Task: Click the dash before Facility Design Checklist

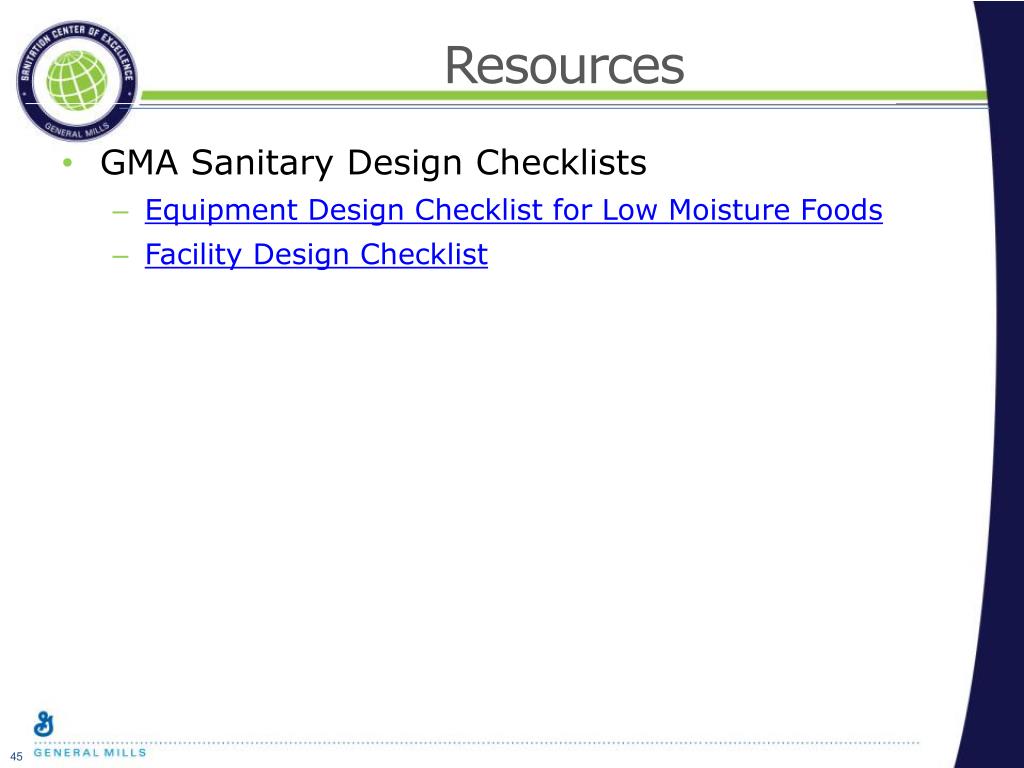Action: (121, 256)
